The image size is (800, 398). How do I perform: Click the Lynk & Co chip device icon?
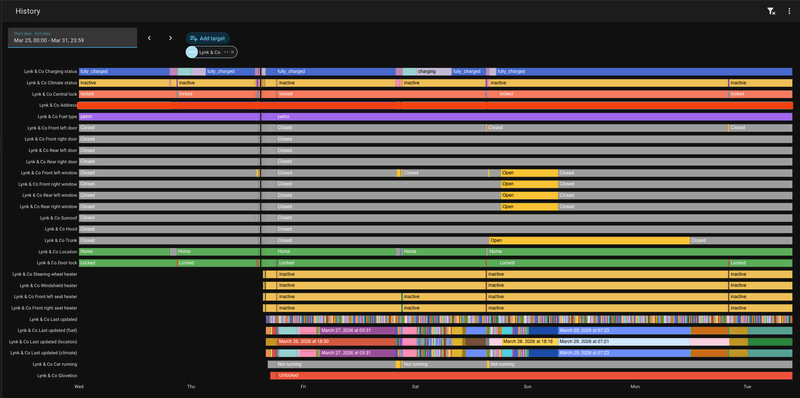pos(191,52)
